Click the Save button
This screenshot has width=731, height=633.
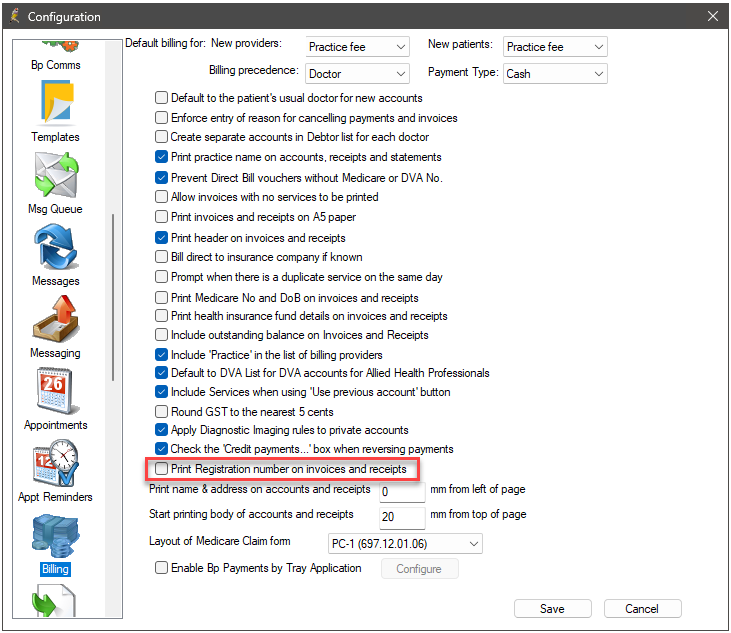tap(552, 609)
